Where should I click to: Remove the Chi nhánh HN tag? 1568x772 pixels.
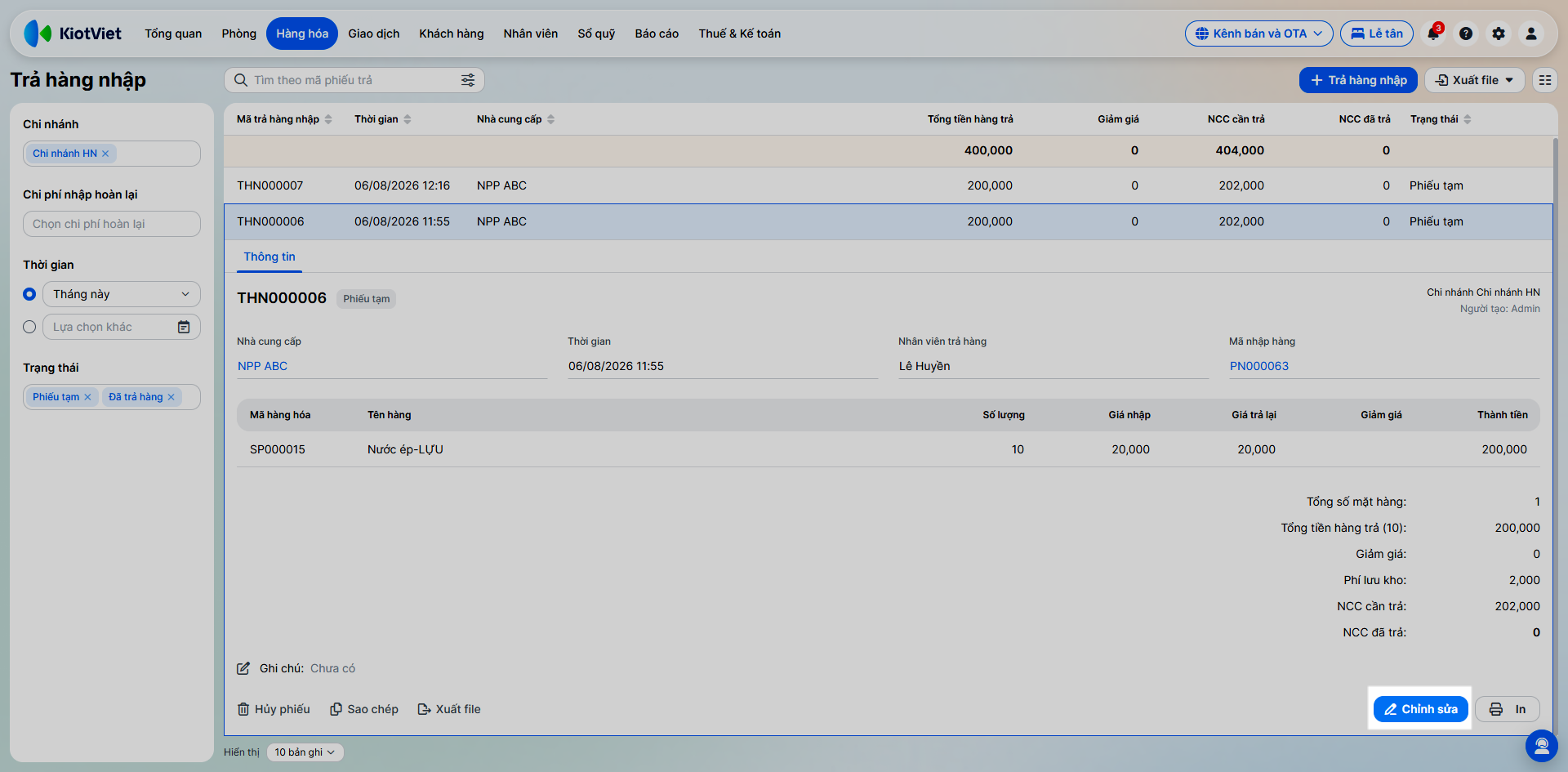pyautogui.click(x=105, y=154)
